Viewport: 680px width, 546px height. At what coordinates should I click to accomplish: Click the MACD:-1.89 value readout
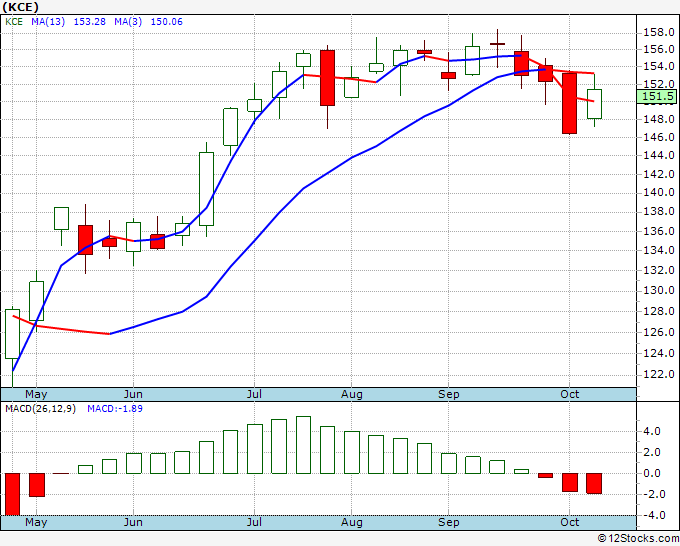115,409
